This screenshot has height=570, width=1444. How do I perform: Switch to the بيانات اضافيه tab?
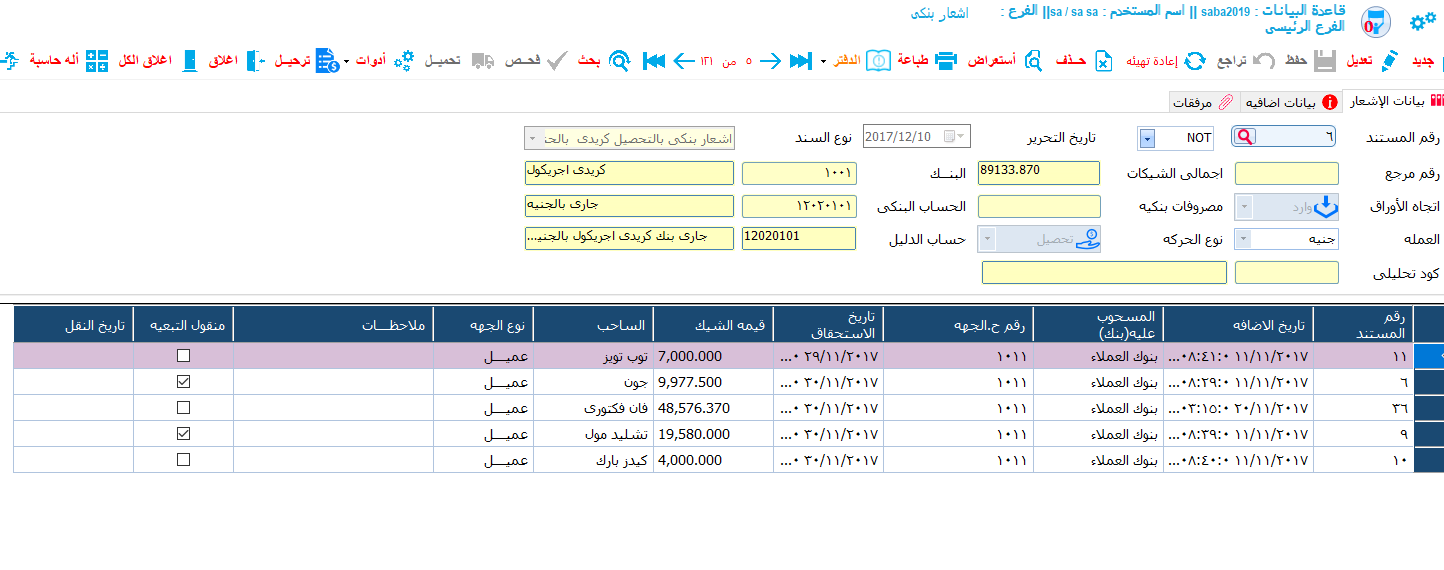pos(1291,102)
